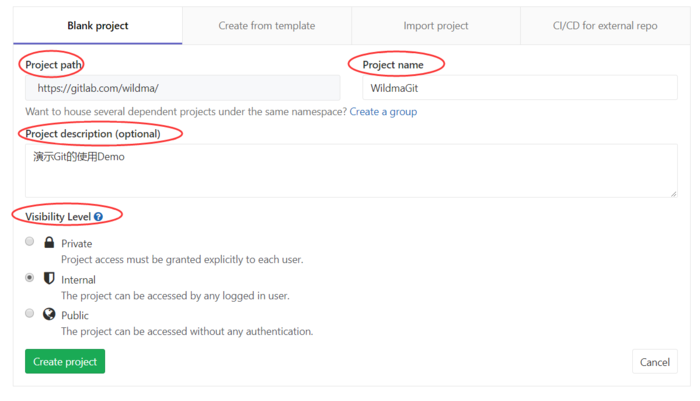The height and width of the screenshot is (401, 700).
Task: Click into the Project description text area
Action: 350,170
